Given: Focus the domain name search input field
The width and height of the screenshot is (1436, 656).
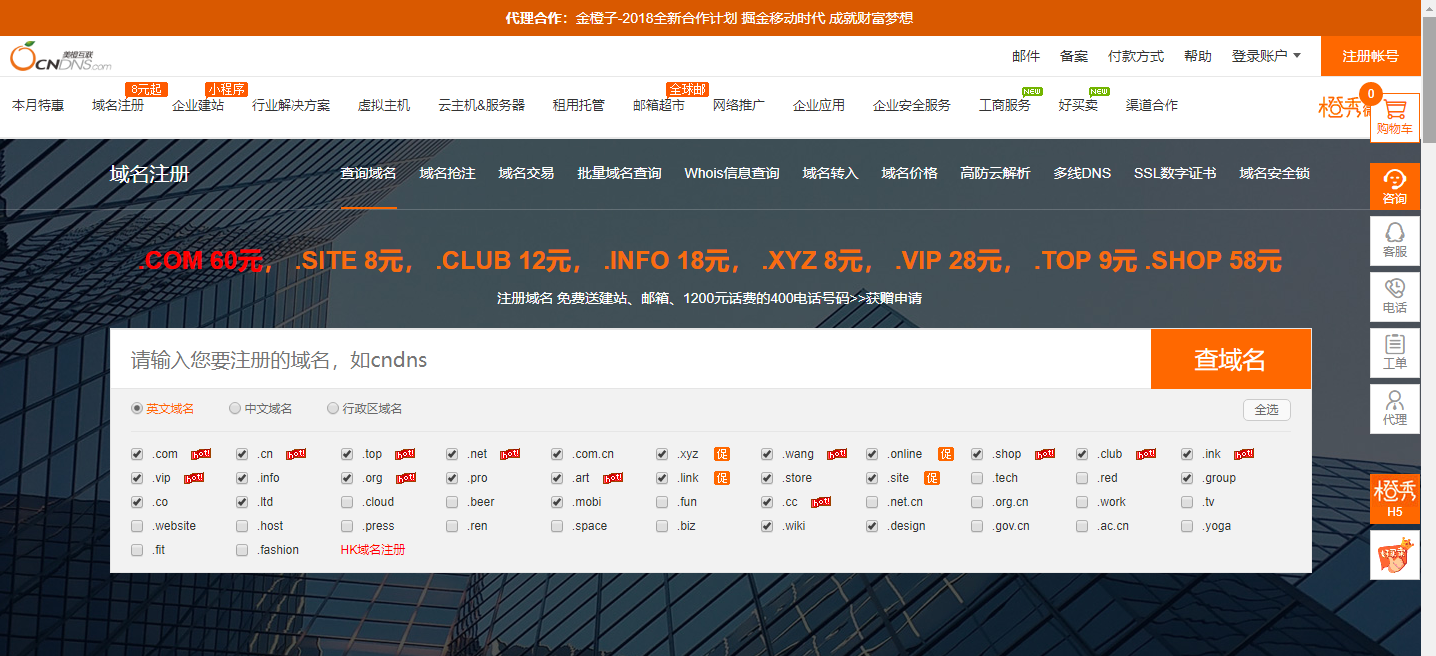Looking at the screenshot, I should [630, 359].
